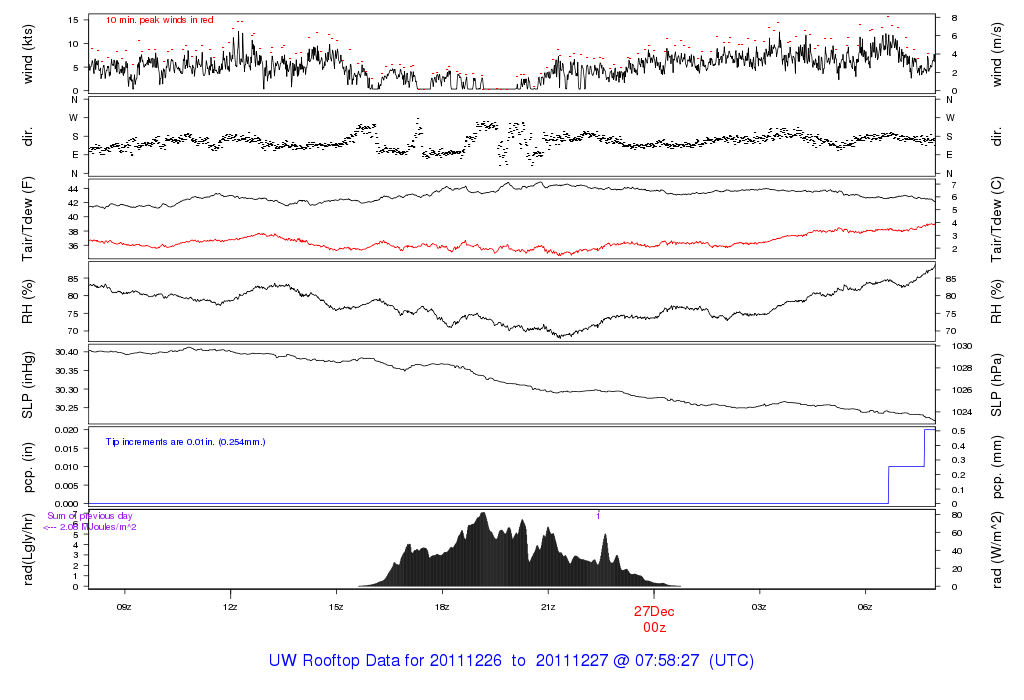The height and width of the screenshot is (700, 1024).
Task: Click the 30.40 tick on SLP axis
Action: pos(67,352)
